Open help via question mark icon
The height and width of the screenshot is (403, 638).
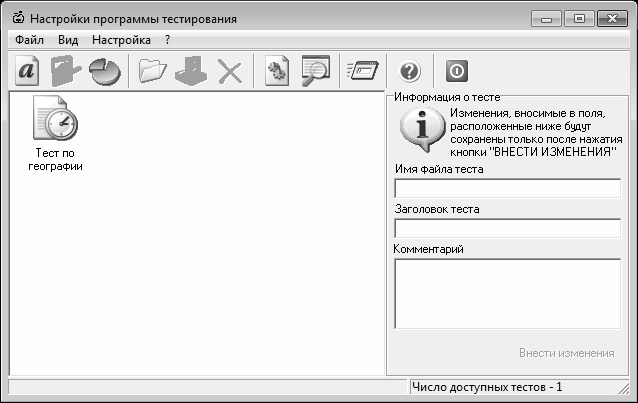(x=410, y=71)
